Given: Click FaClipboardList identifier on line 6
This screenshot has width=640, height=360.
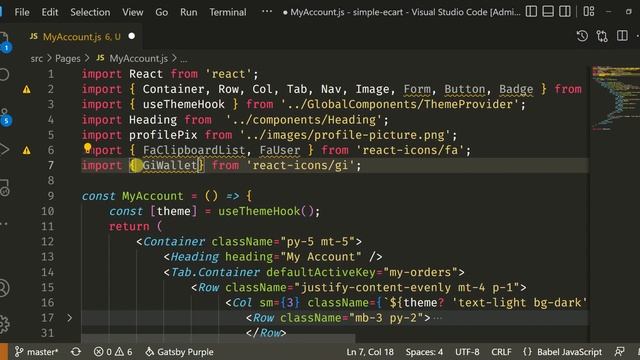Looking at the screenshot, I should click(194, 150).
